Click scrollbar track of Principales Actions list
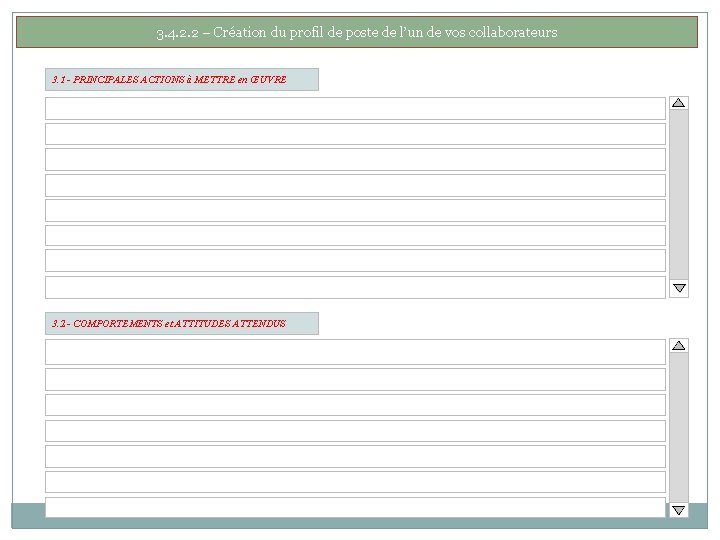 coord(679,195)
